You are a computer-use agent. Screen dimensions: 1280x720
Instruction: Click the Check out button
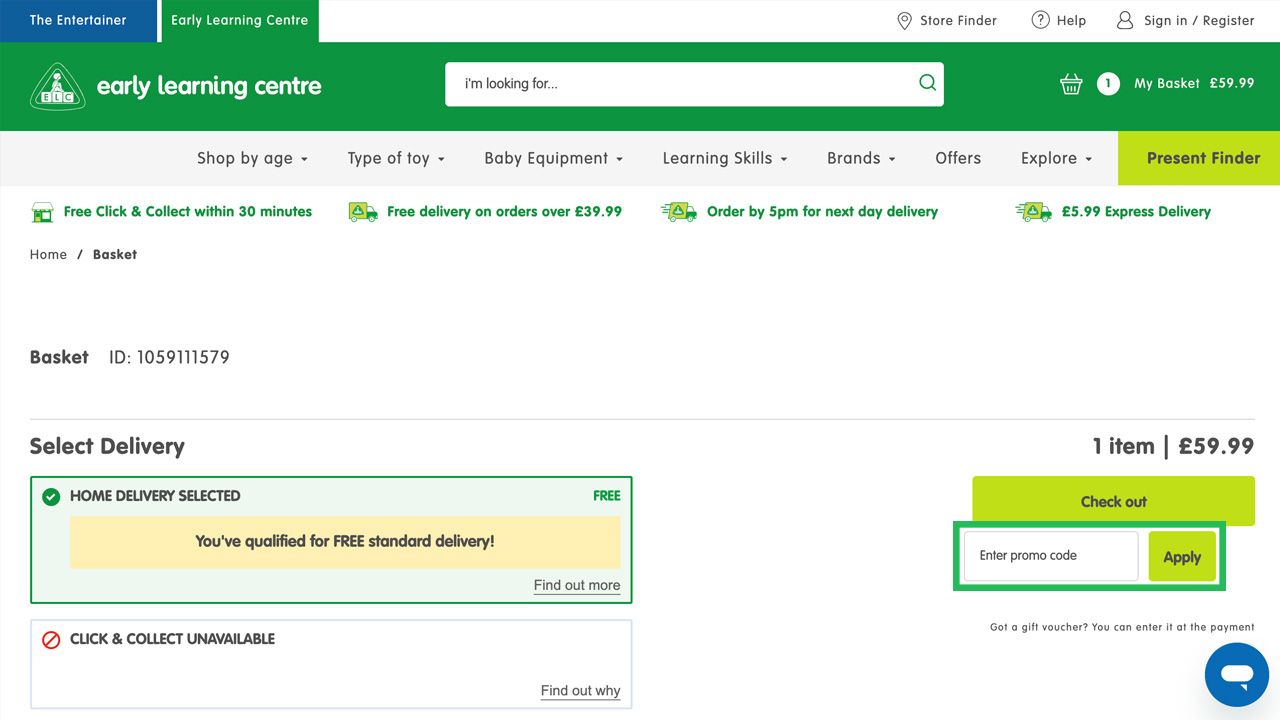pos(1113,501)
